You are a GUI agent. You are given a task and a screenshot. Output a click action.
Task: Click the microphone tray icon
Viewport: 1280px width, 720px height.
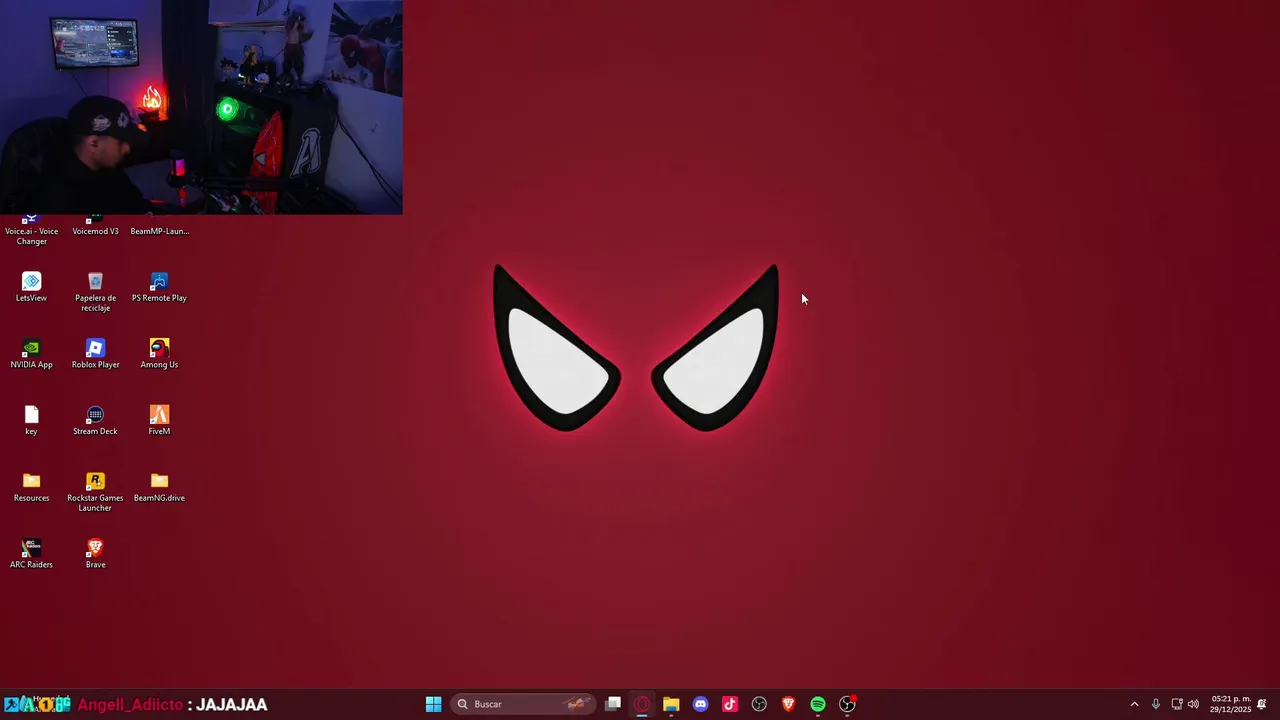[x=1156, y=704]
